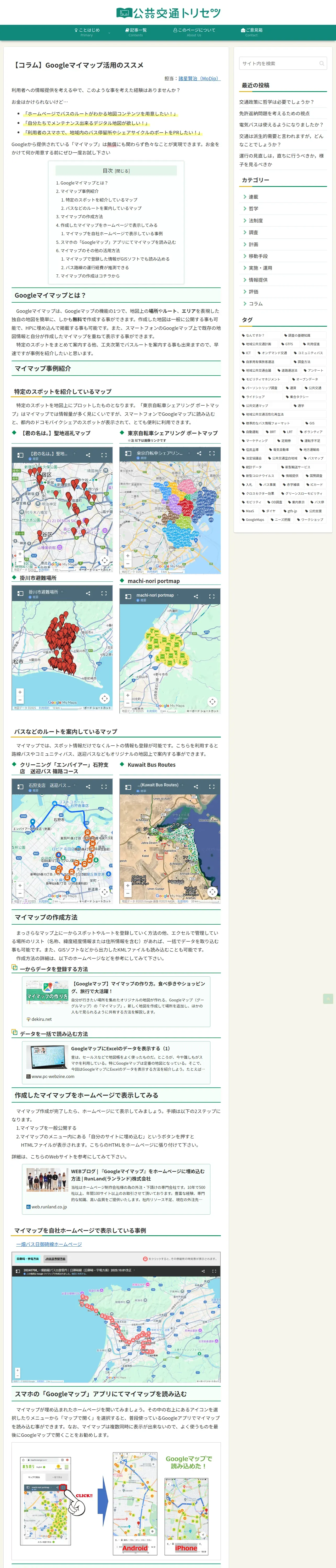Screen dimensions: 336x1568
Task: Toggle the 掛川市避難場所 map legend panel
Action: point(20,593)
